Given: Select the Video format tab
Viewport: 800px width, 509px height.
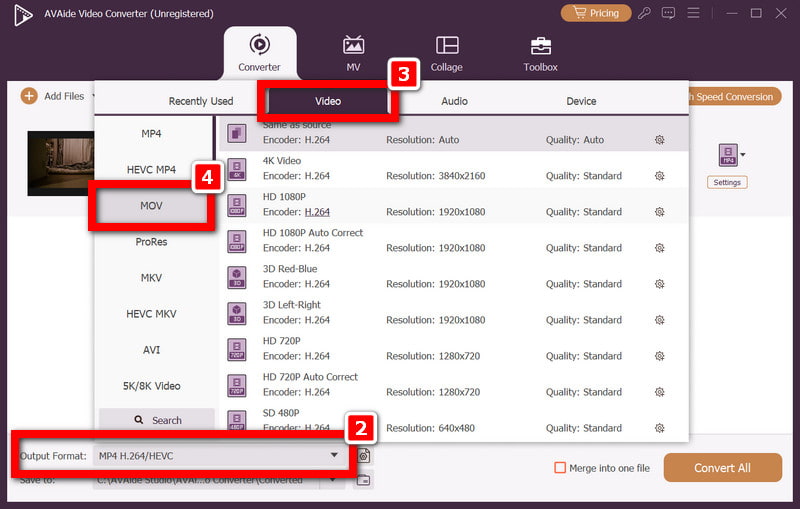Looking at the screenshot, I should 328,101.
